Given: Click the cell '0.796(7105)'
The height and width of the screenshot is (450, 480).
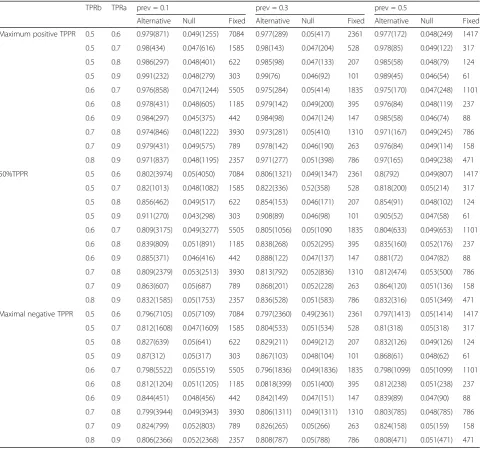Looking at the screenshot, I should pyautogui.click(x=155, y=314).
